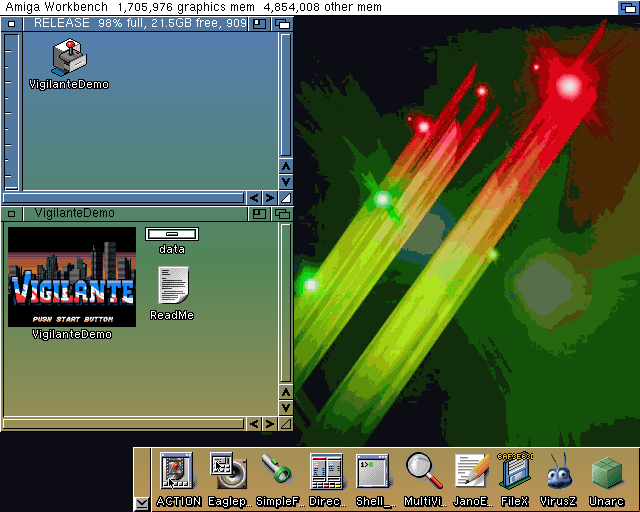This screenshot has width=640, height=512.
Task: Open the data drawer icon
Action: click(172, 234)
